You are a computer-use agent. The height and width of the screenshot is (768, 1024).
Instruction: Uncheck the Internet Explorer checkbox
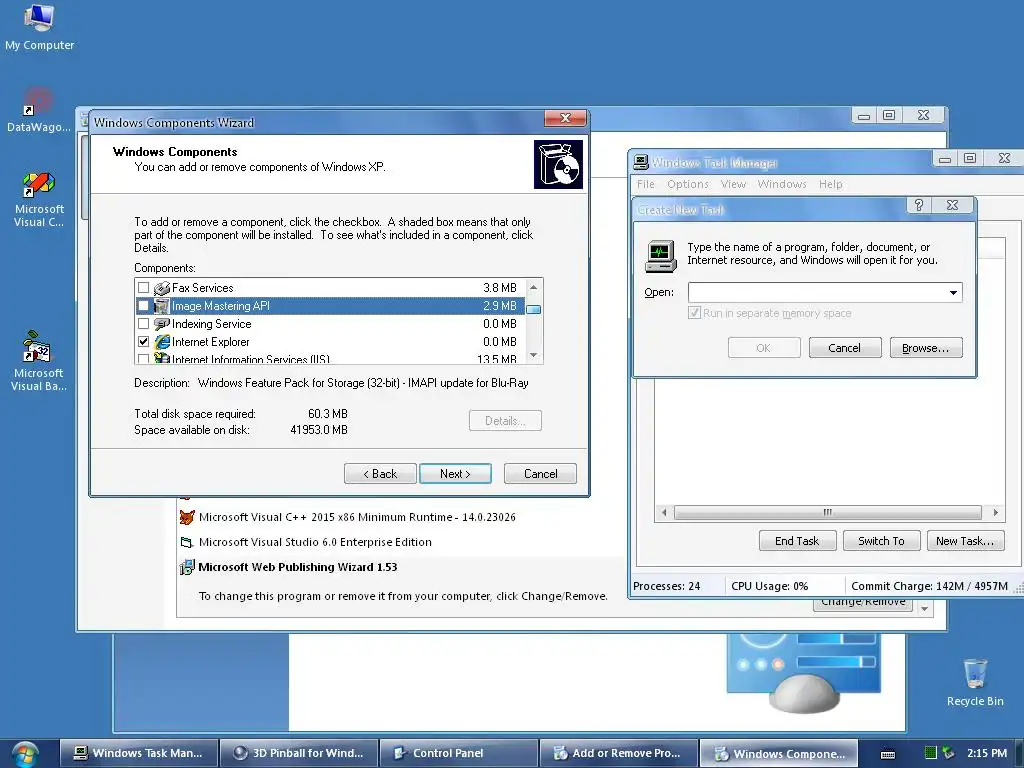tap(144, 342)
